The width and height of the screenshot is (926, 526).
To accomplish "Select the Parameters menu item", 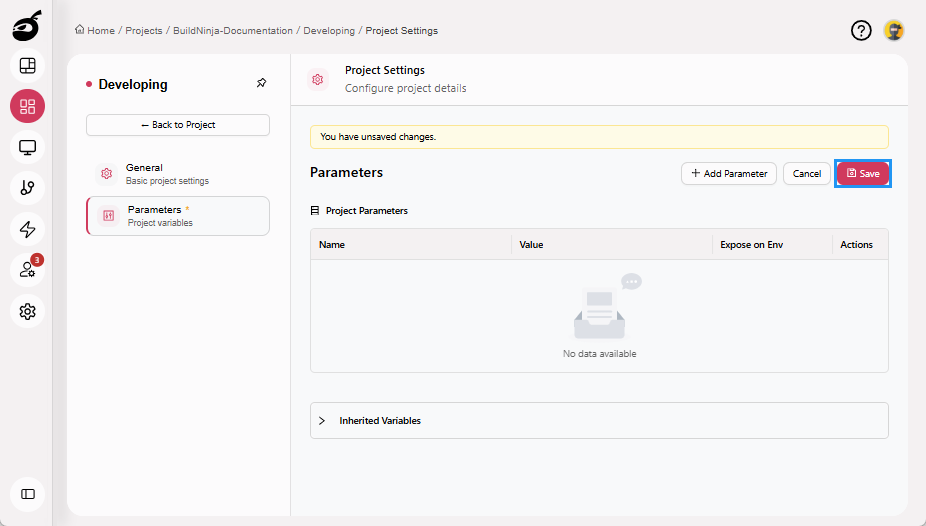I will pos(178,216).
